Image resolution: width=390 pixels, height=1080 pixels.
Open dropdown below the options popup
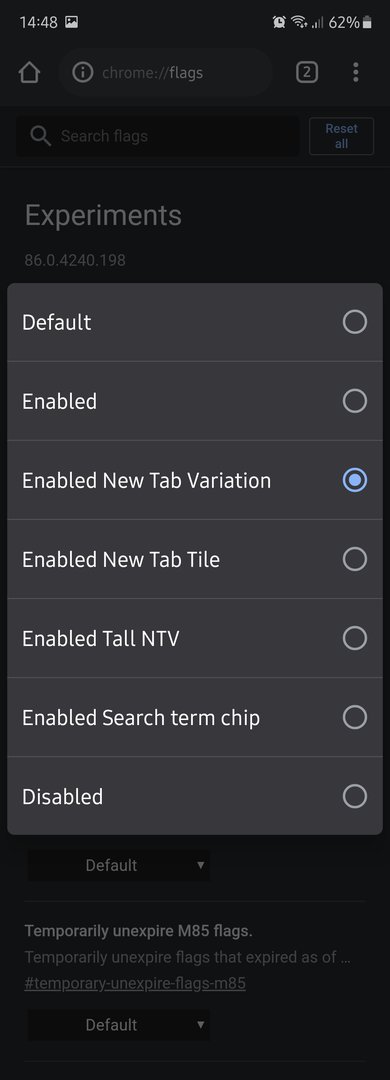[x=119, y=865]
